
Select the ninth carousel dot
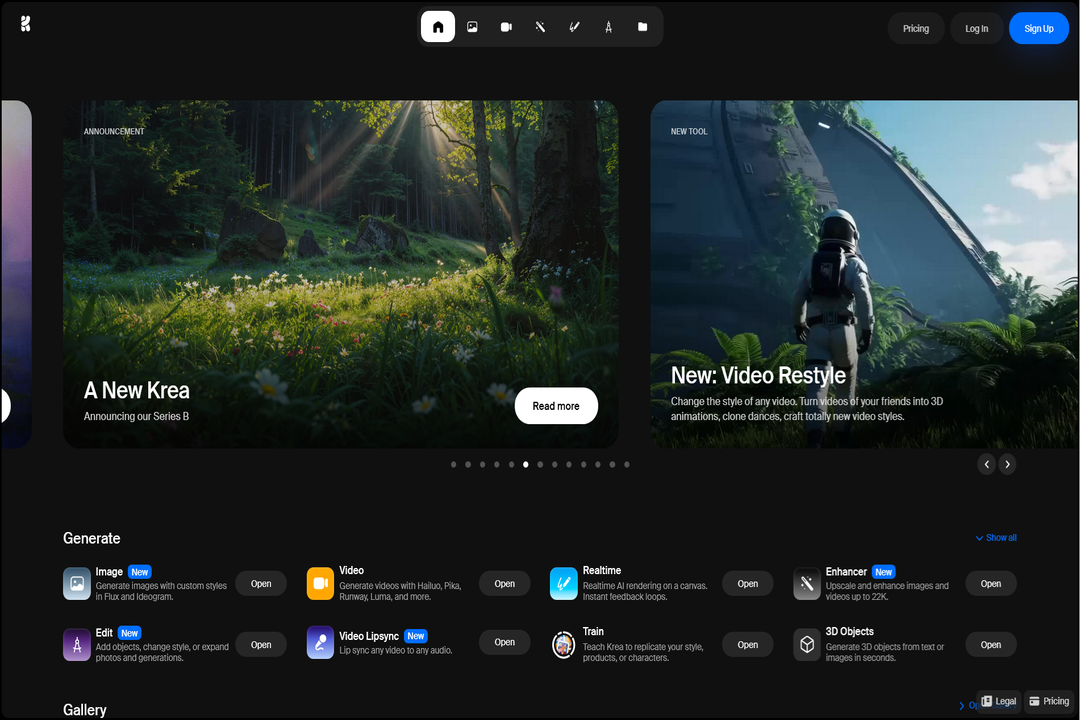(569, 464)
